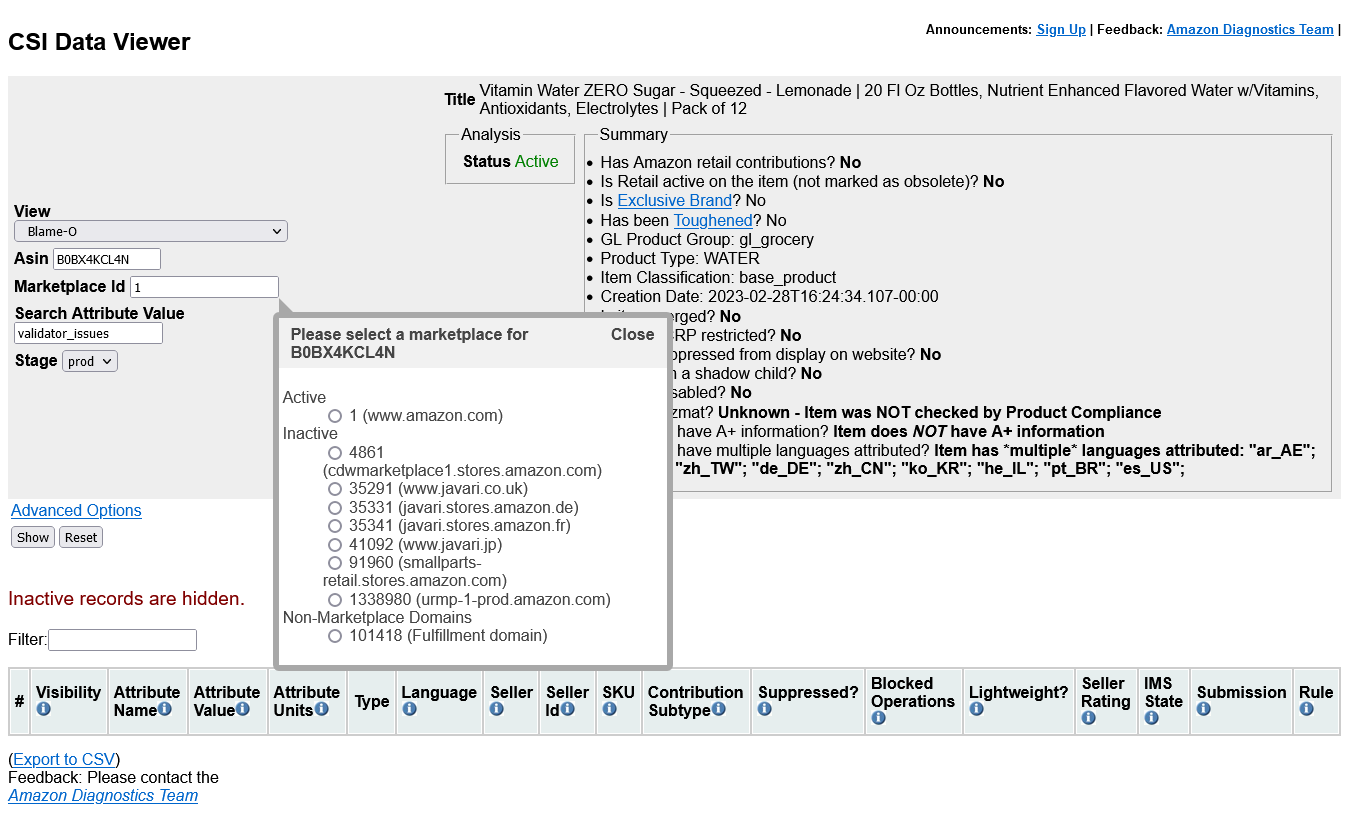1349x813 pixels.
Task: Click the 'CSI Data Viewer' heading
Action: tap(99, 42)
